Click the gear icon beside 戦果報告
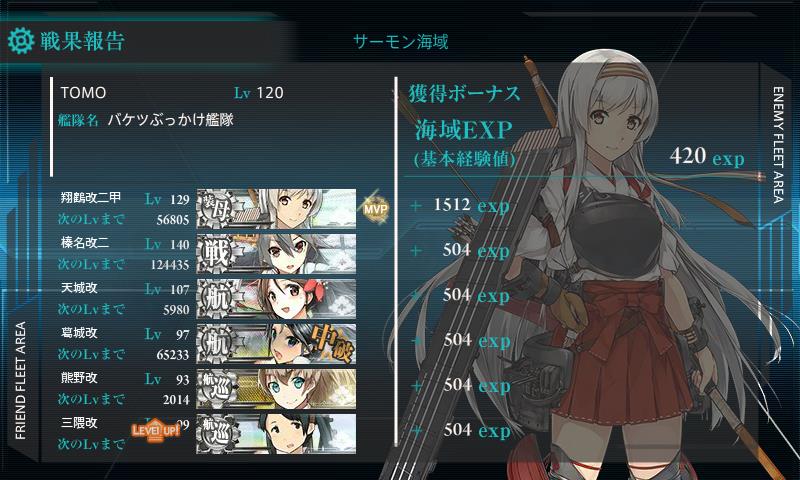The height and width of the screenshot is (480, 800). (x=21, y=41)
